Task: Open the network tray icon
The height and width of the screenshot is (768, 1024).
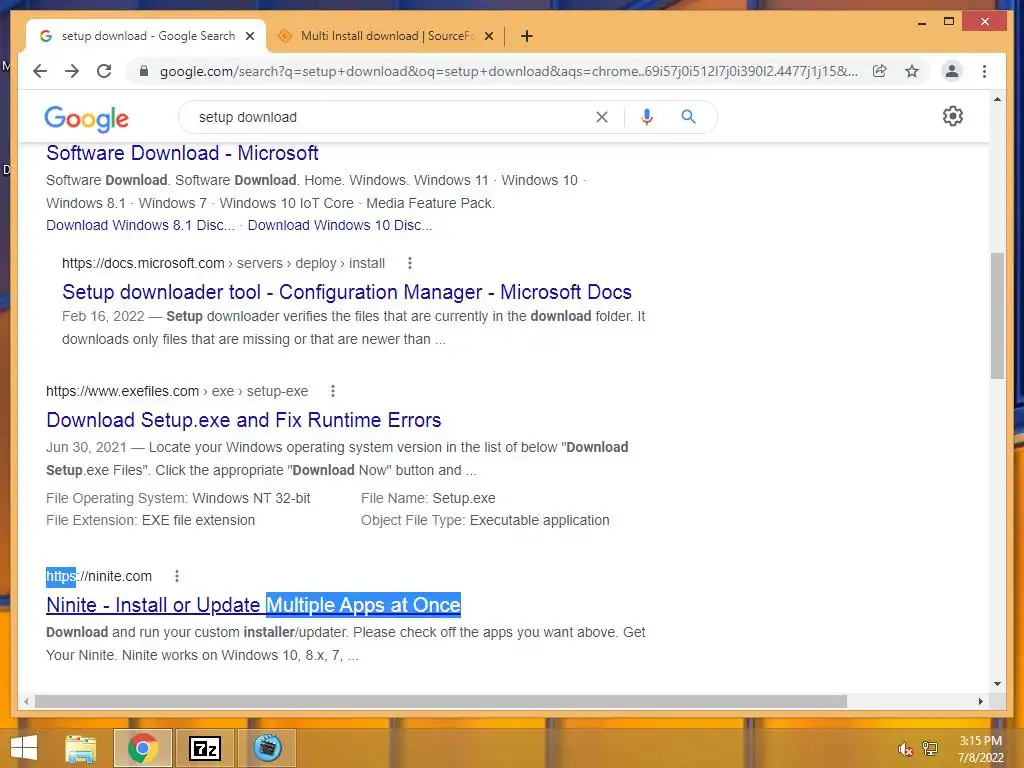Action: click(x=930, y=749)
